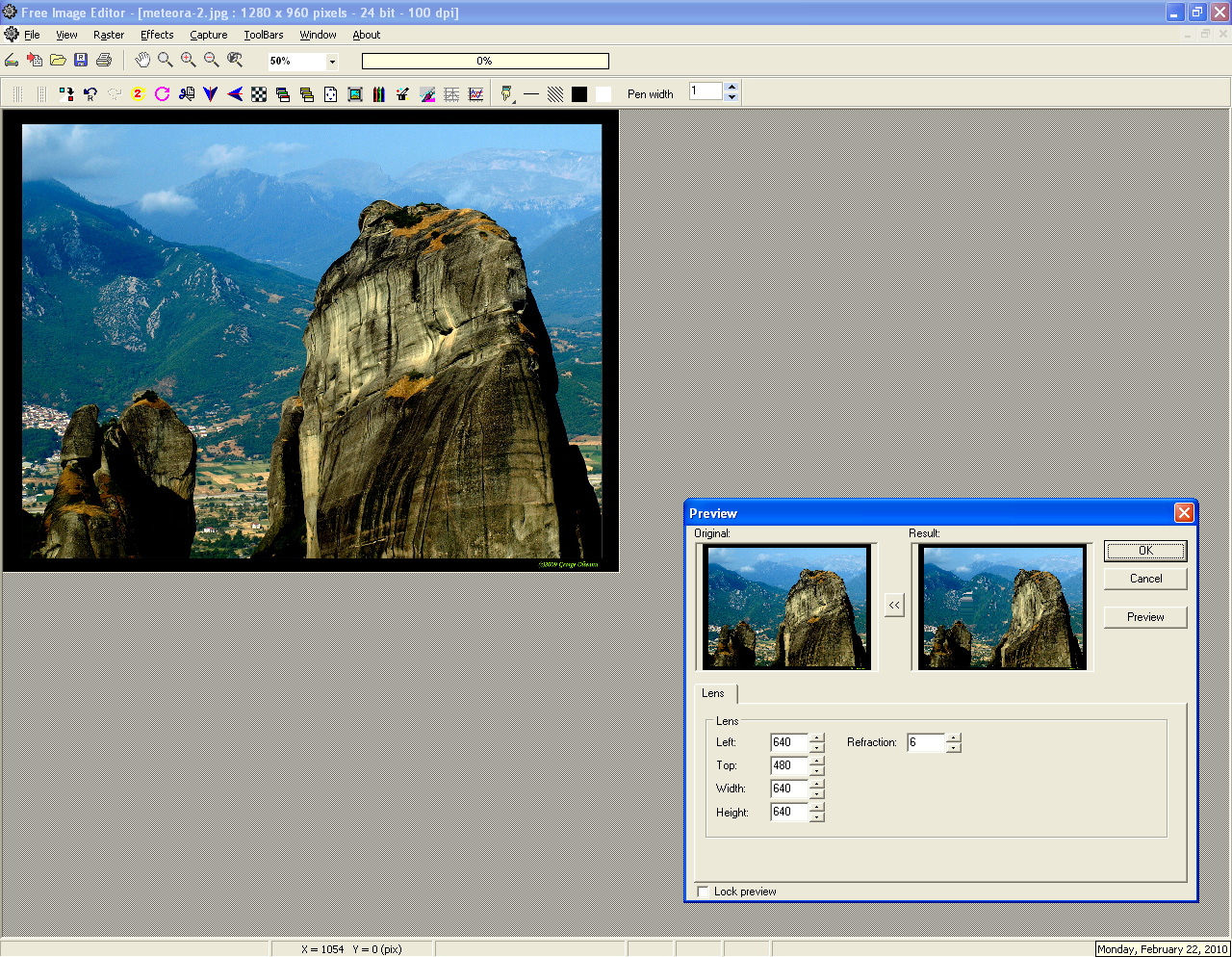
Task: Click the zoom in magnifier icon
Action: (189, 61)
